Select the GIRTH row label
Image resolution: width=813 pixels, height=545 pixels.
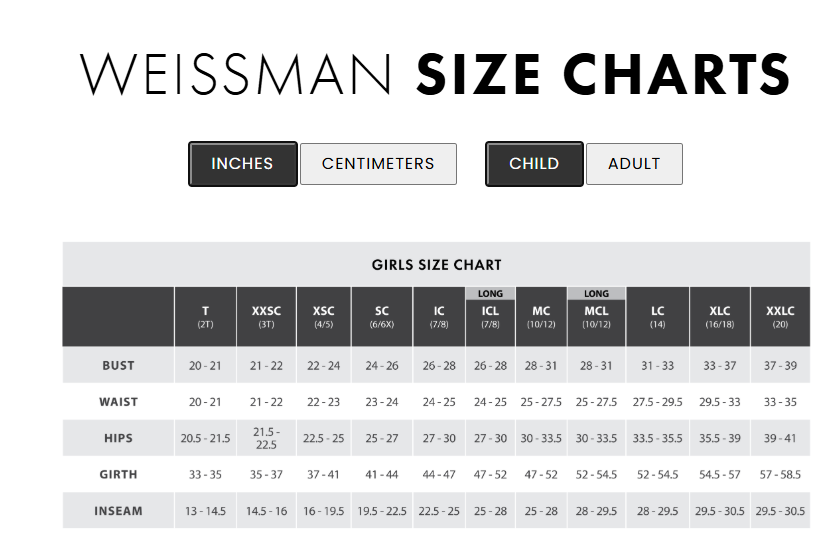click(x=118, y=475)
